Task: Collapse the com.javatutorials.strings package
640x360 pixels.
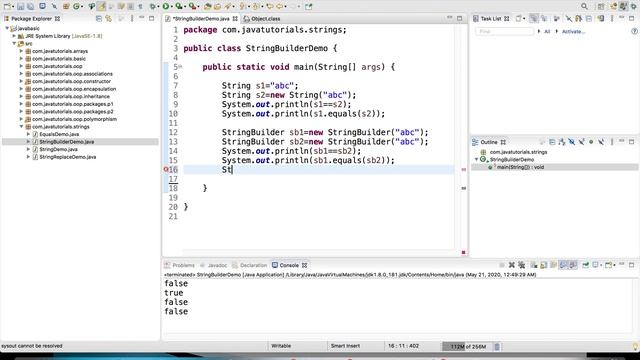Action: coord(21,127)
